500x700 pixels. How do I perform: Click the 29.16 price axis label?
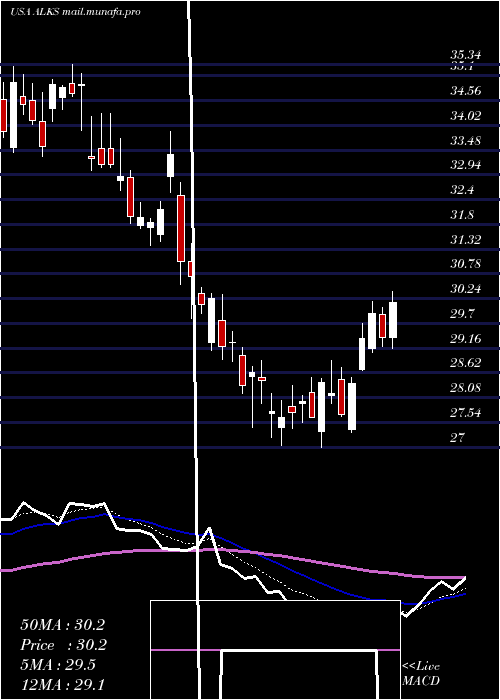click(466, 339)
